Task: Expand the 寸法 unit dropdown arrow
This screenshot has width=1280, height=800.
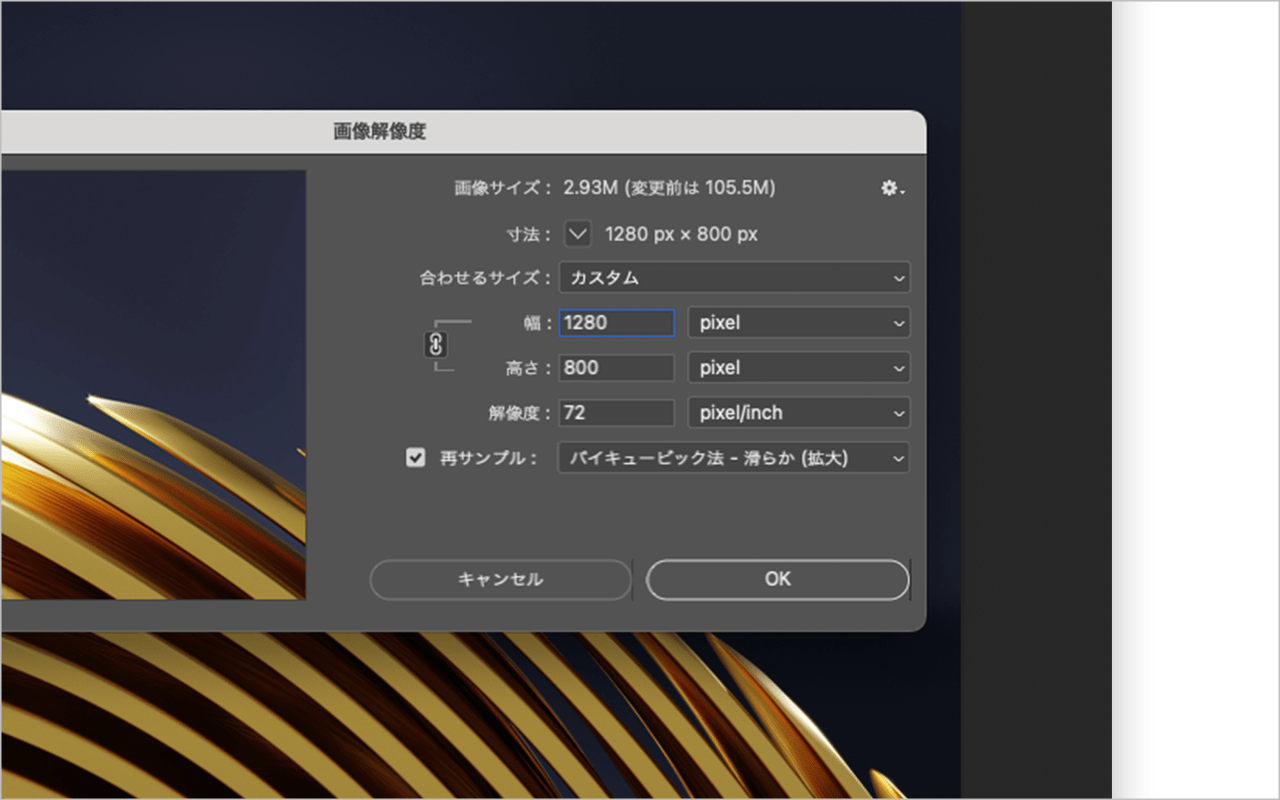Action: click(x=578, y=234)
